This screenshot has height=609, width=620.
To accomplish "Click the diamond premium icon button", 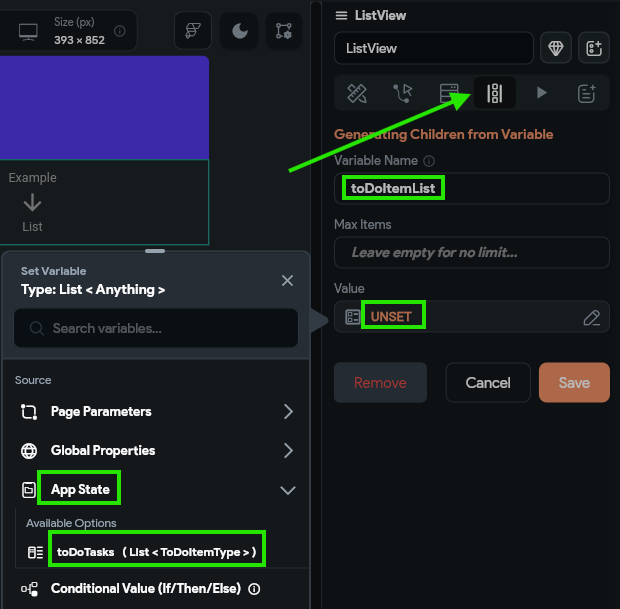I will click(556, 48).
